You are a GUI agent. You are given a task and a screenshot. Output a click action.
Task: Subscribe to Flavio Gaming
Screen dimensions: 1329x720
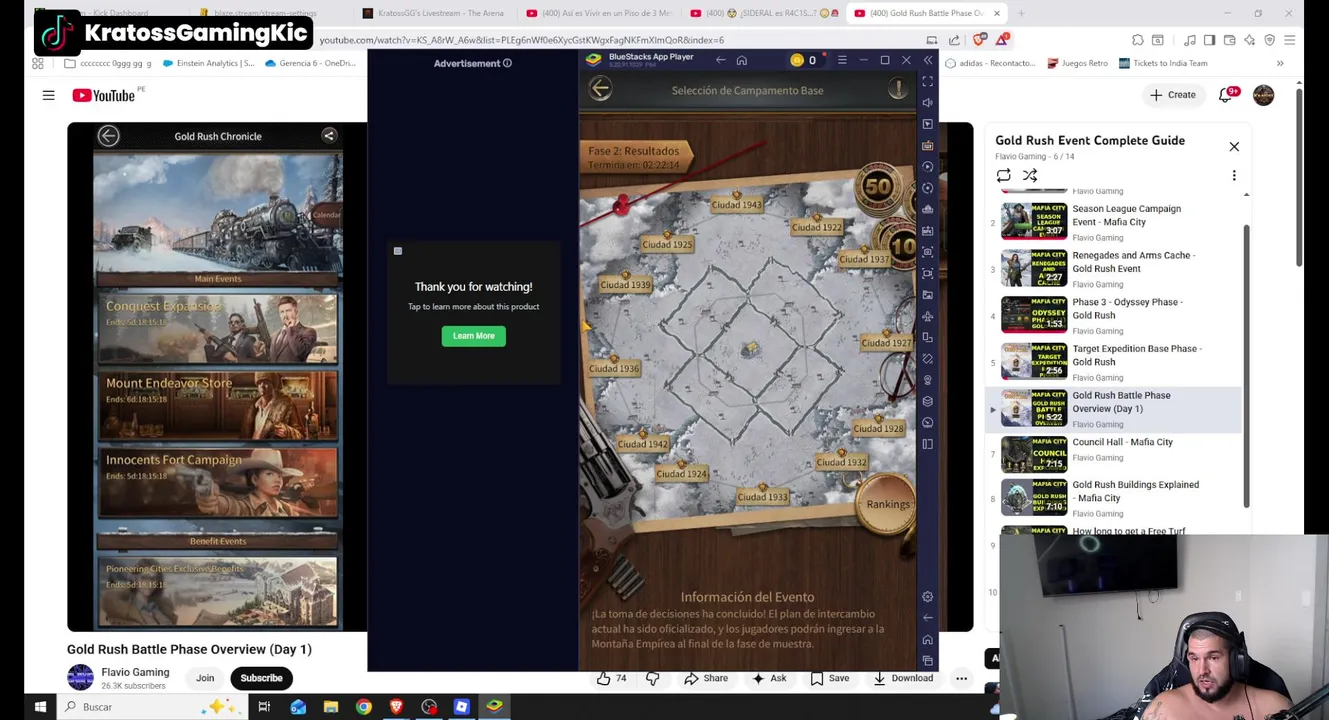[261, 678]
